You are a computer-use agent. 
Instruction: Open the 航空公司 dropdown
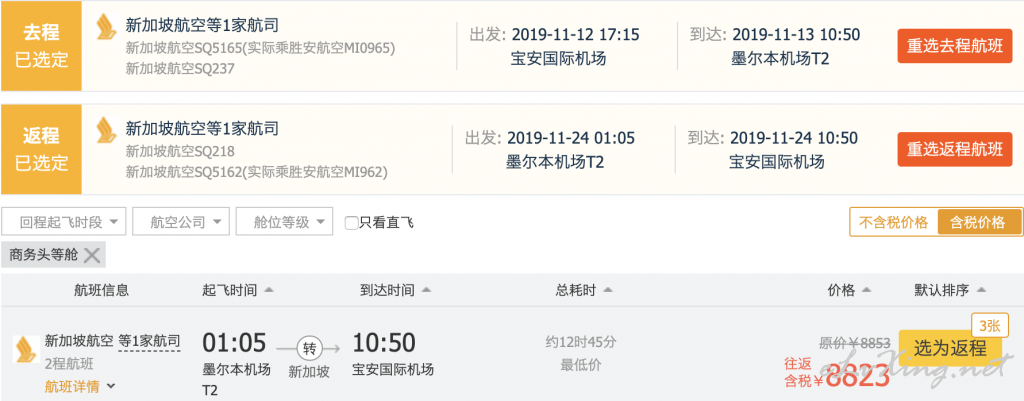point(181,222)
